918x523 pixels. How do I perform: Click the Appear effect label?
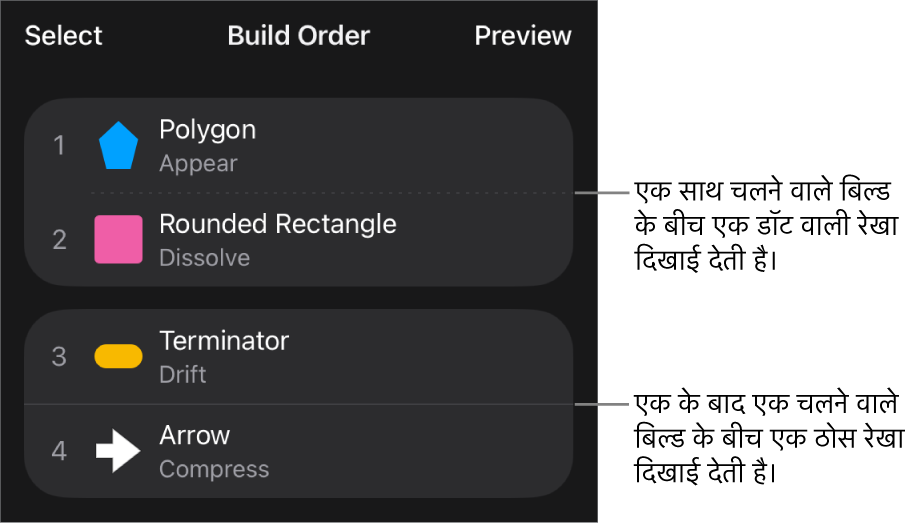point(198,163)
